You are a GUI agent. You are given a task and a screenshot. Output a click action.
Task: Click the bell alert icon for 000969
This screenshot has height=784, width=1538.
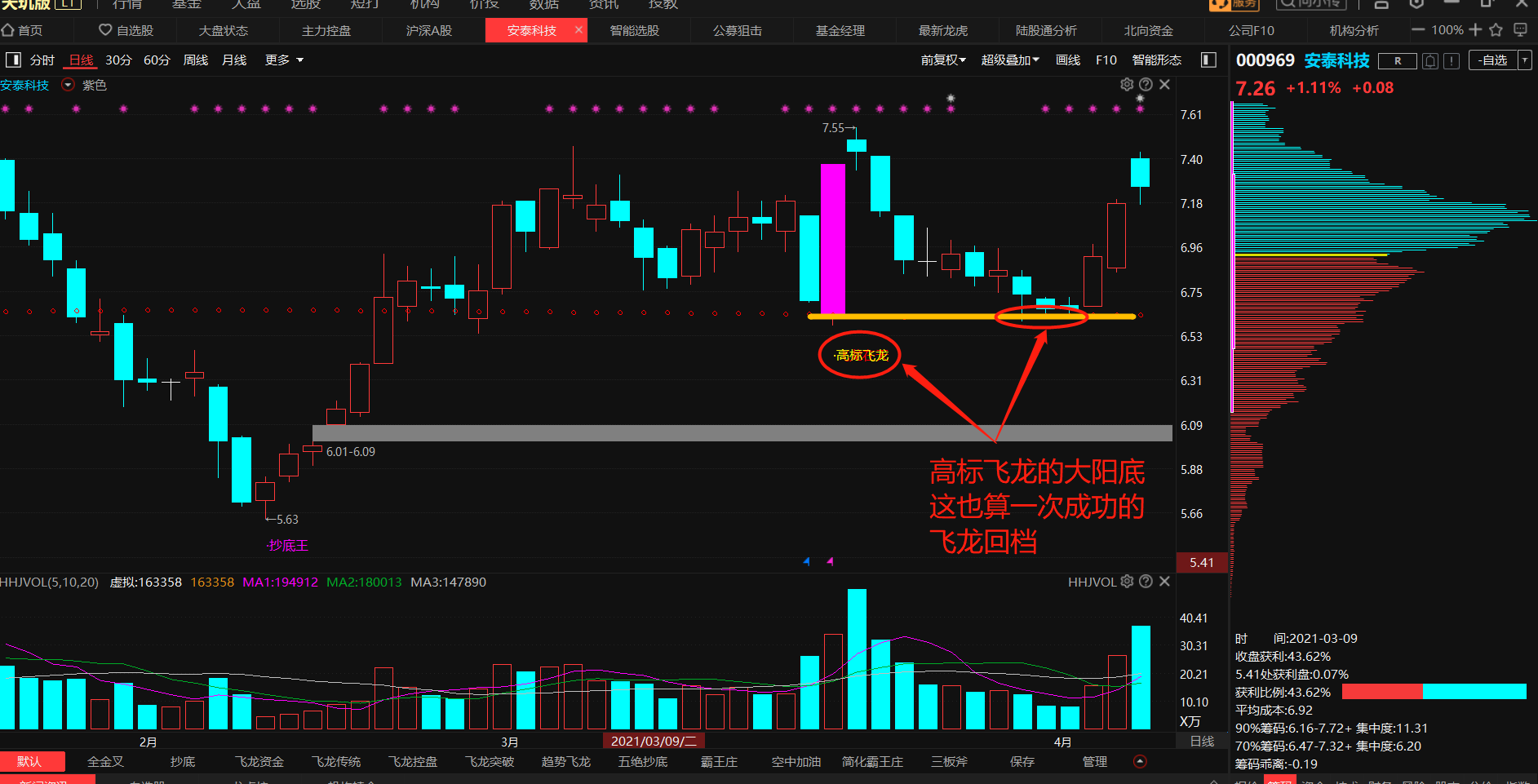pyautogui.click(x=1429, y=61)
